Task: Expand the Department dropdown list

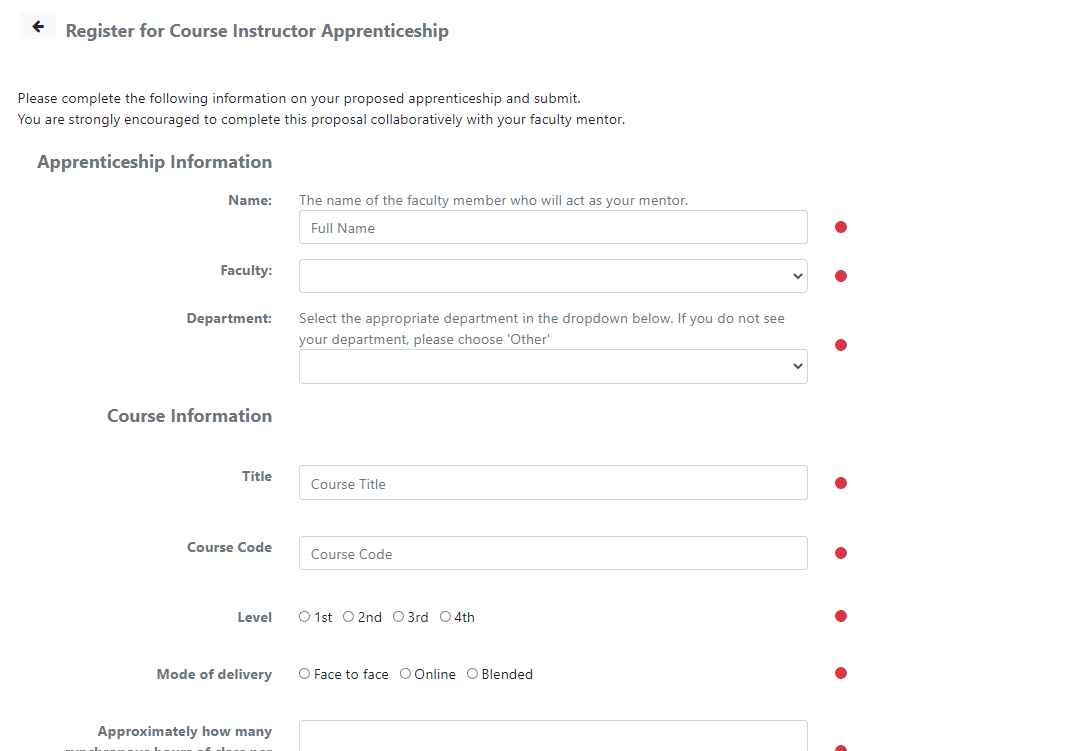Action: 553,367
